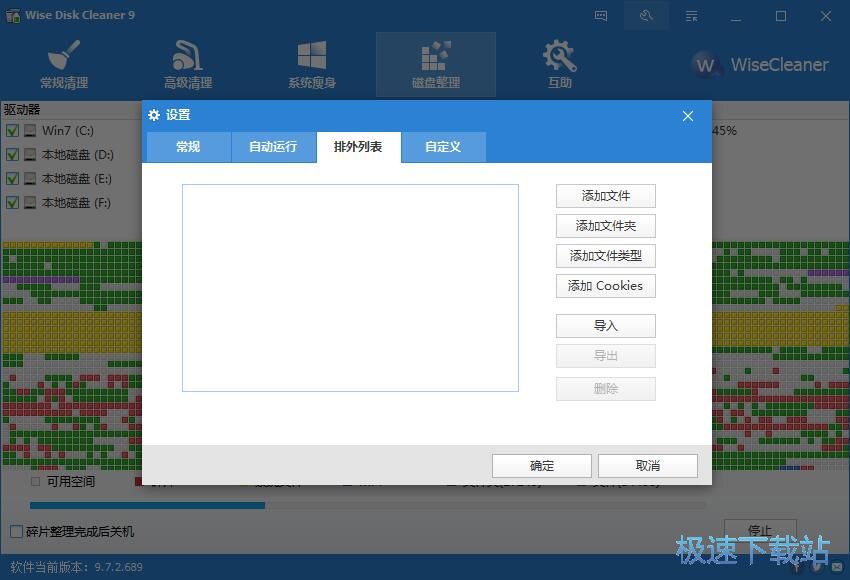The height and width of the screenshot is (580, 850).
Task: Open the 高级清理 advanced cleaner
Action: pyautogui.click(x=188, y=64)
